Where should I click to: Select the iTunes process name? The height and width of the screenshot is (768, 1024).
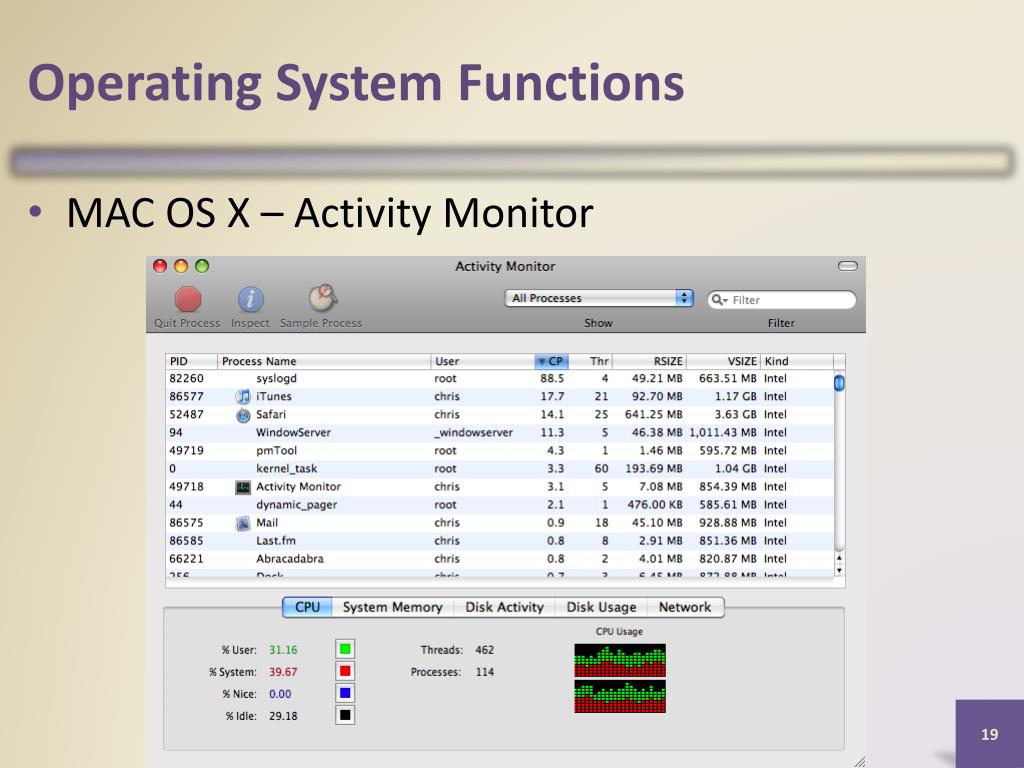[274, 396]
